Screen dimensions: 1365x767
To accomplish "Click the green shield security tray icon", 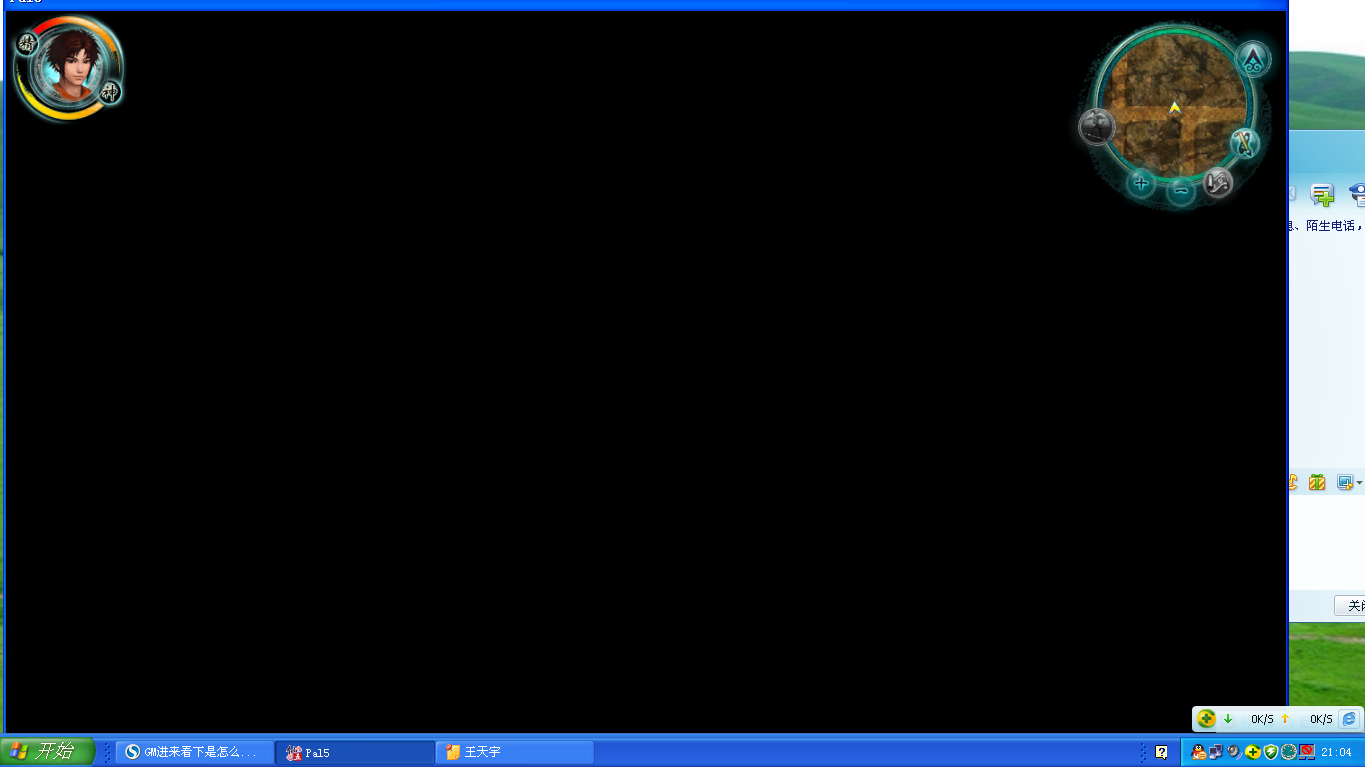I will point(1270,752).
